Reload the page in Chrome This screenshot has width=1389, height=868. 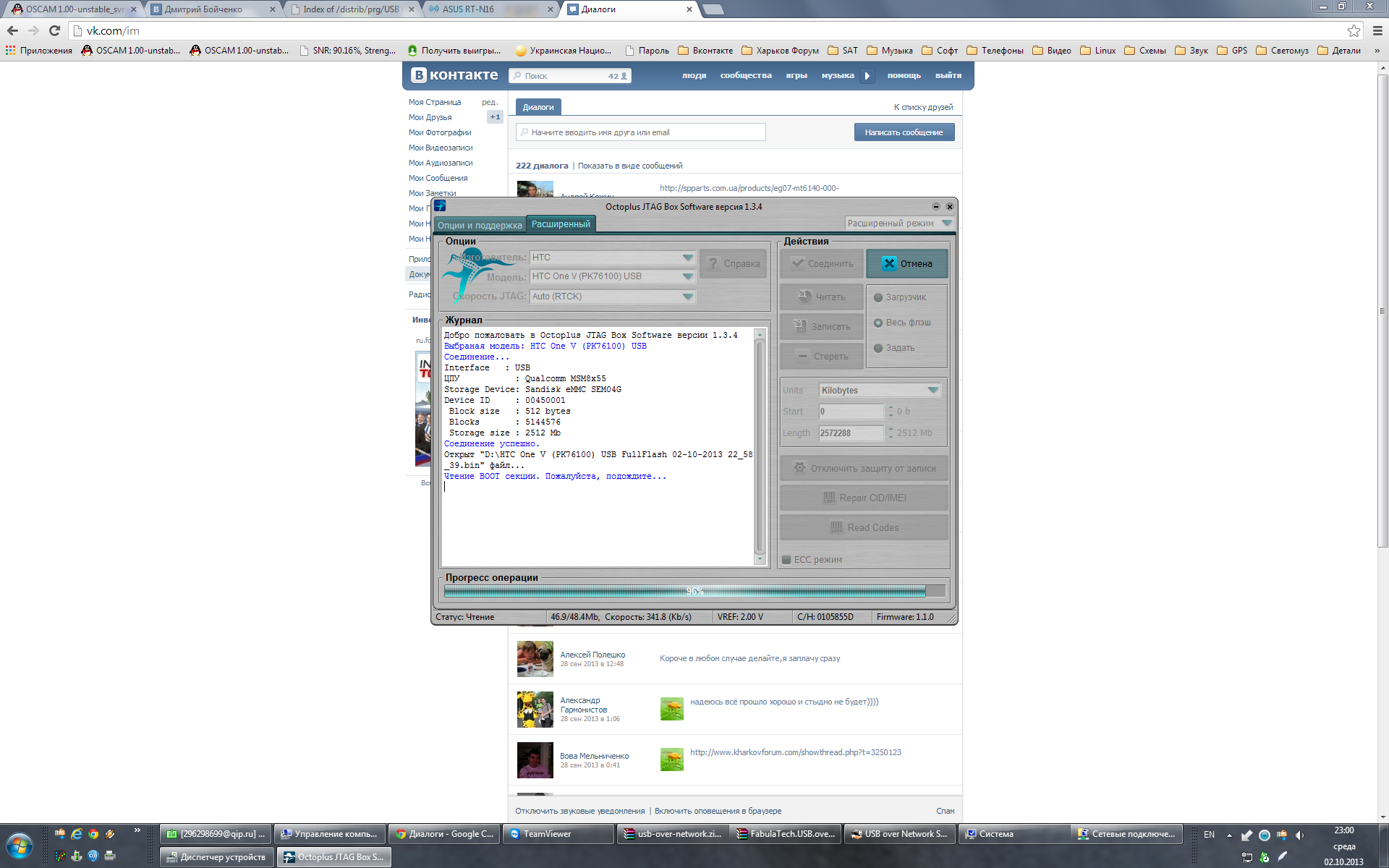click(54, 30)
